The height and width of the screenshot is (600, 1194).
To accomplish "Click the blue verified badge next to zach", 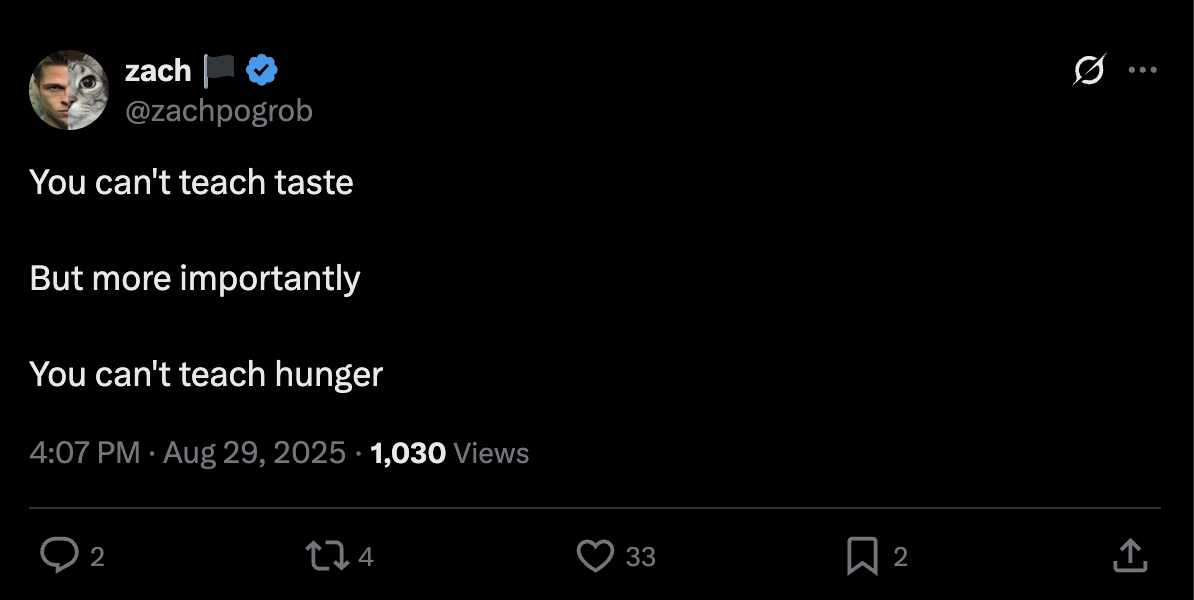I will coord(263,70).
